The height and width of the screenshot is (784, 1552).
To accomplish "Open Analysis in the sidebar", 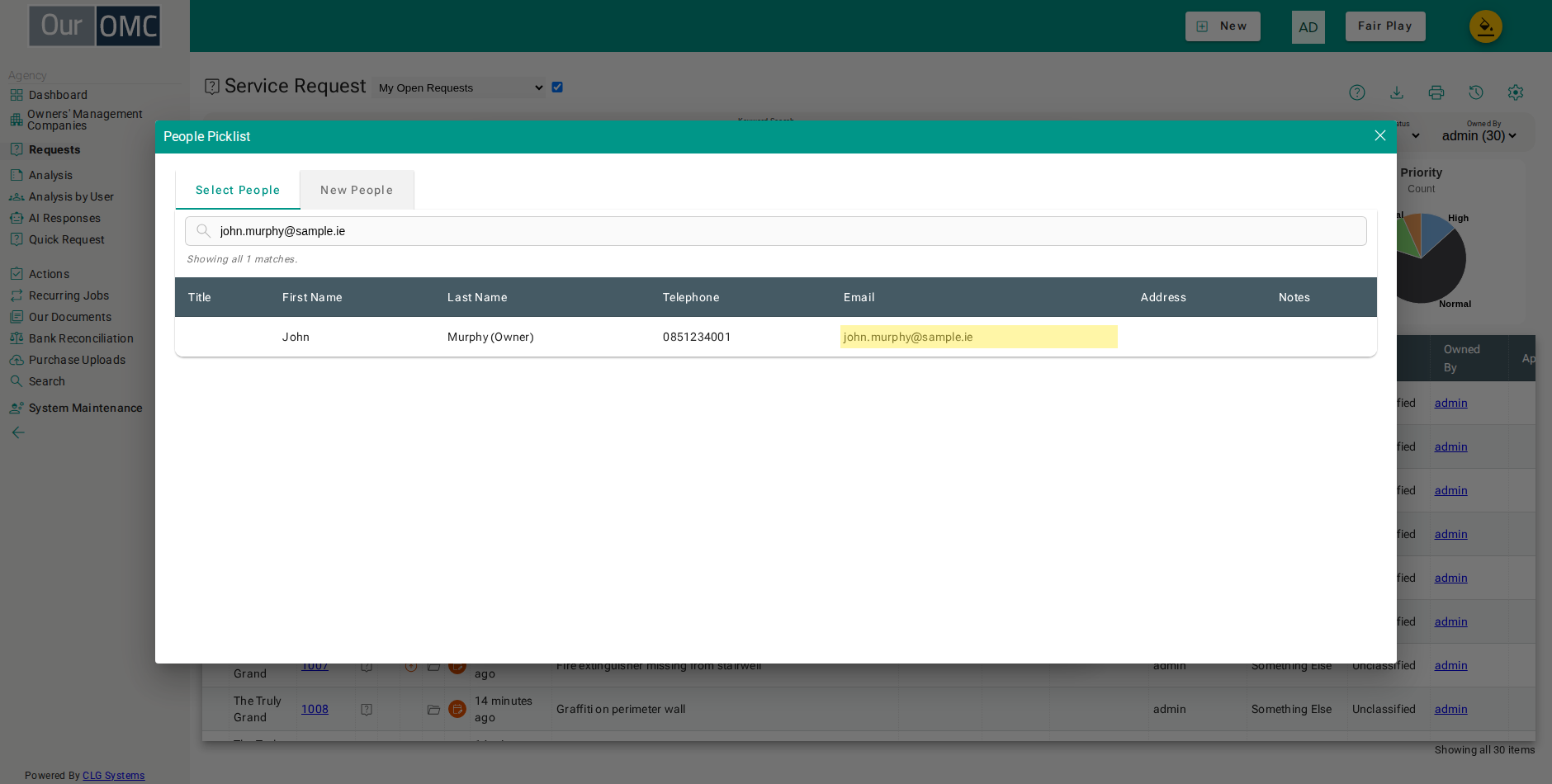I will coord(50,175).
